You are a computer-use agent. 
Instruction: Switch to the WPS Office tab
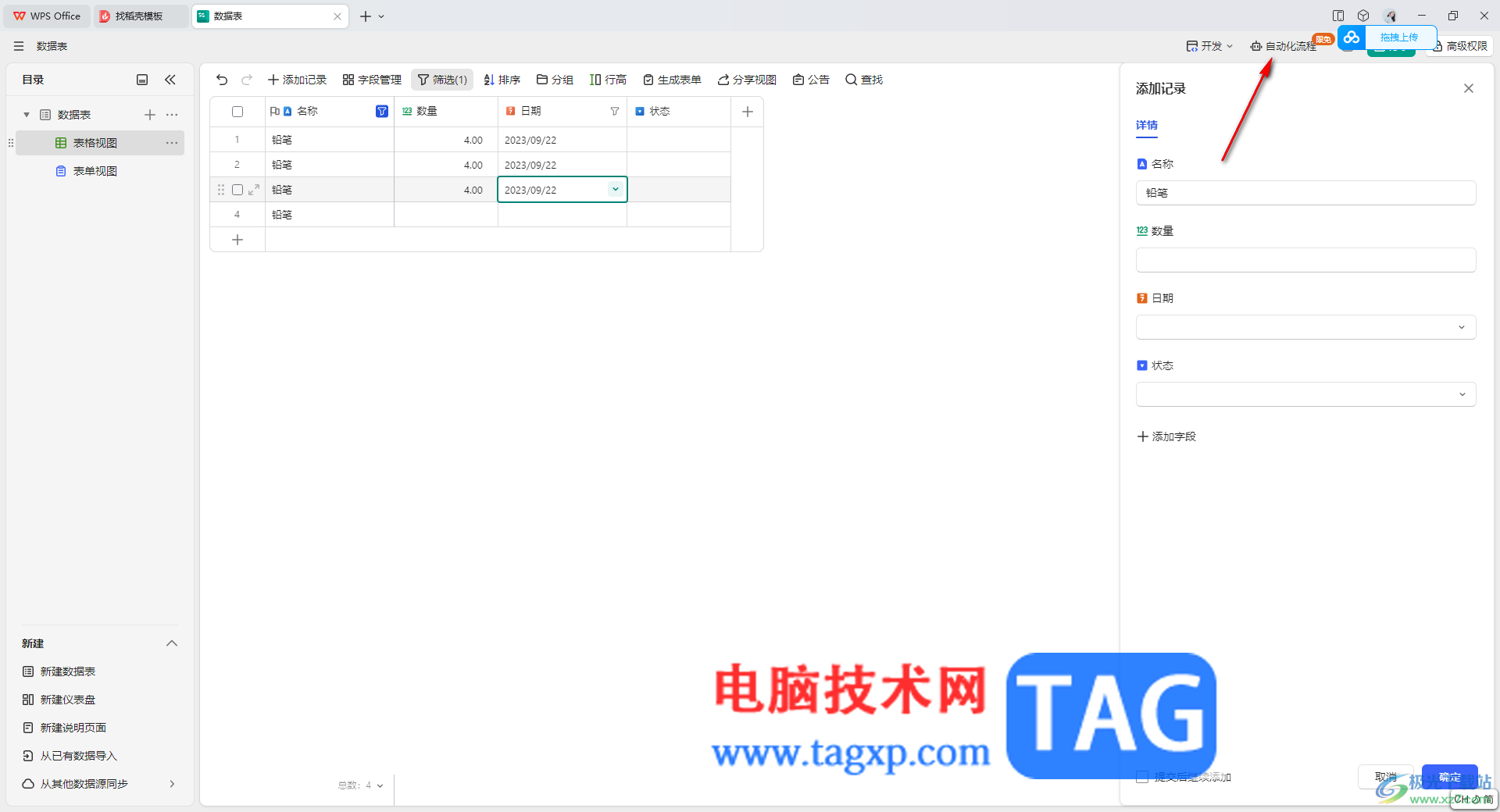(x=48, y=16)
